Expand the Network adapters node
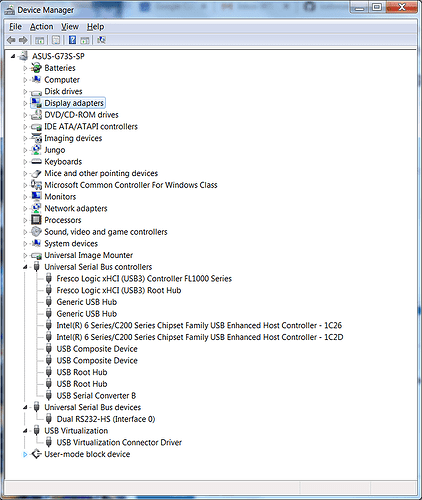The width and height of the screenshot is (422, 500). click(x=25, y=208)
